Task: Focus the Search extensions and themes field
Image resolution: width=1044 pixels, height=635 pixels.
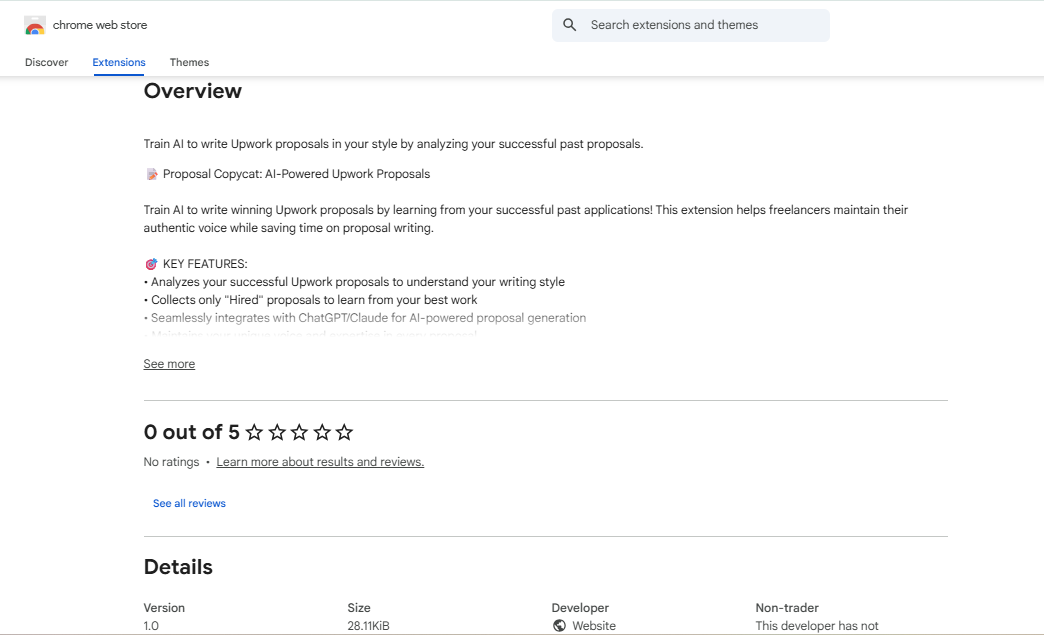Action: (690, 25)
